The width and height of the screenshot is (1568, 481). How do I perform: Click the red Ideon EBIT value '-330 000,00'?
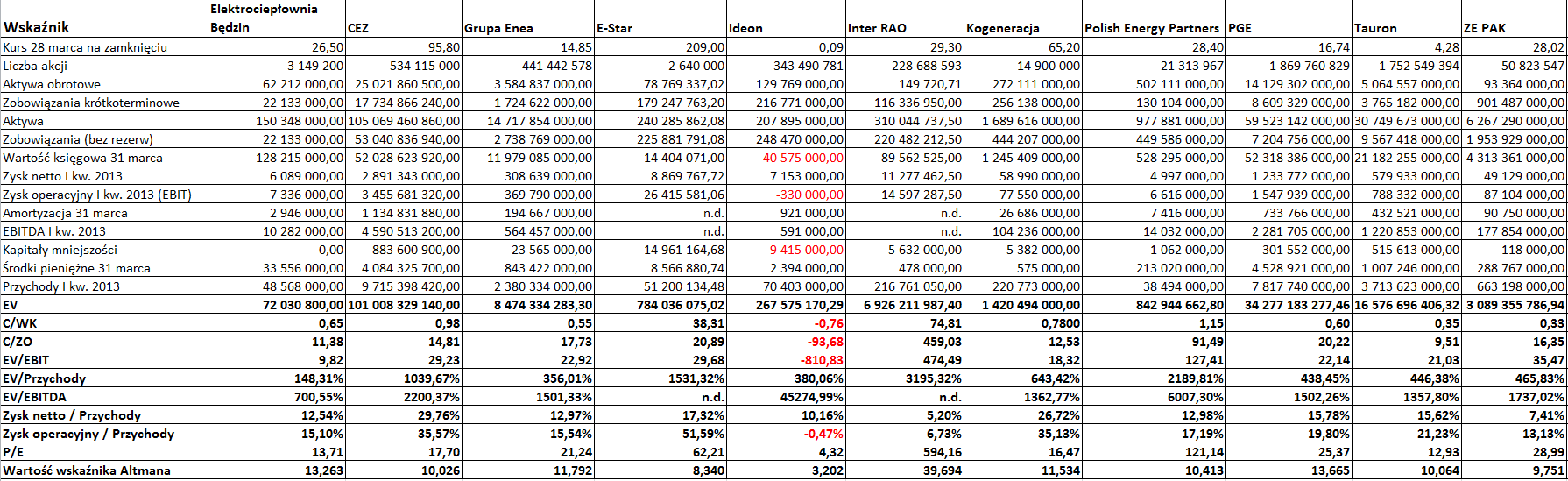click(810, 195)
